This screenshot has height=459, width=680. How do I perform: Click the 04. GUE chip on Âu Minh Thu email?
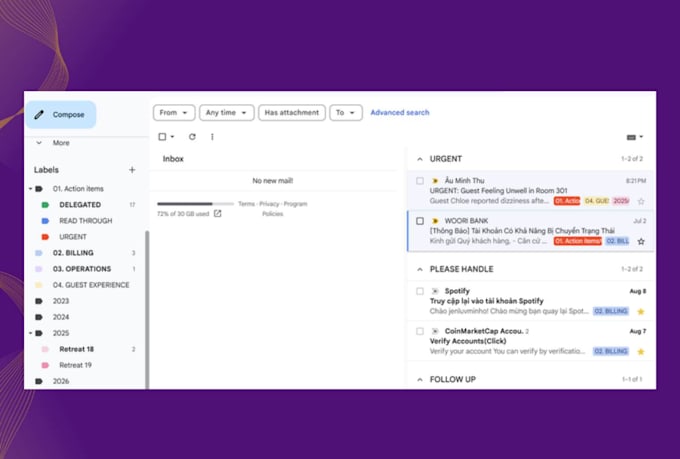[597, 201]
